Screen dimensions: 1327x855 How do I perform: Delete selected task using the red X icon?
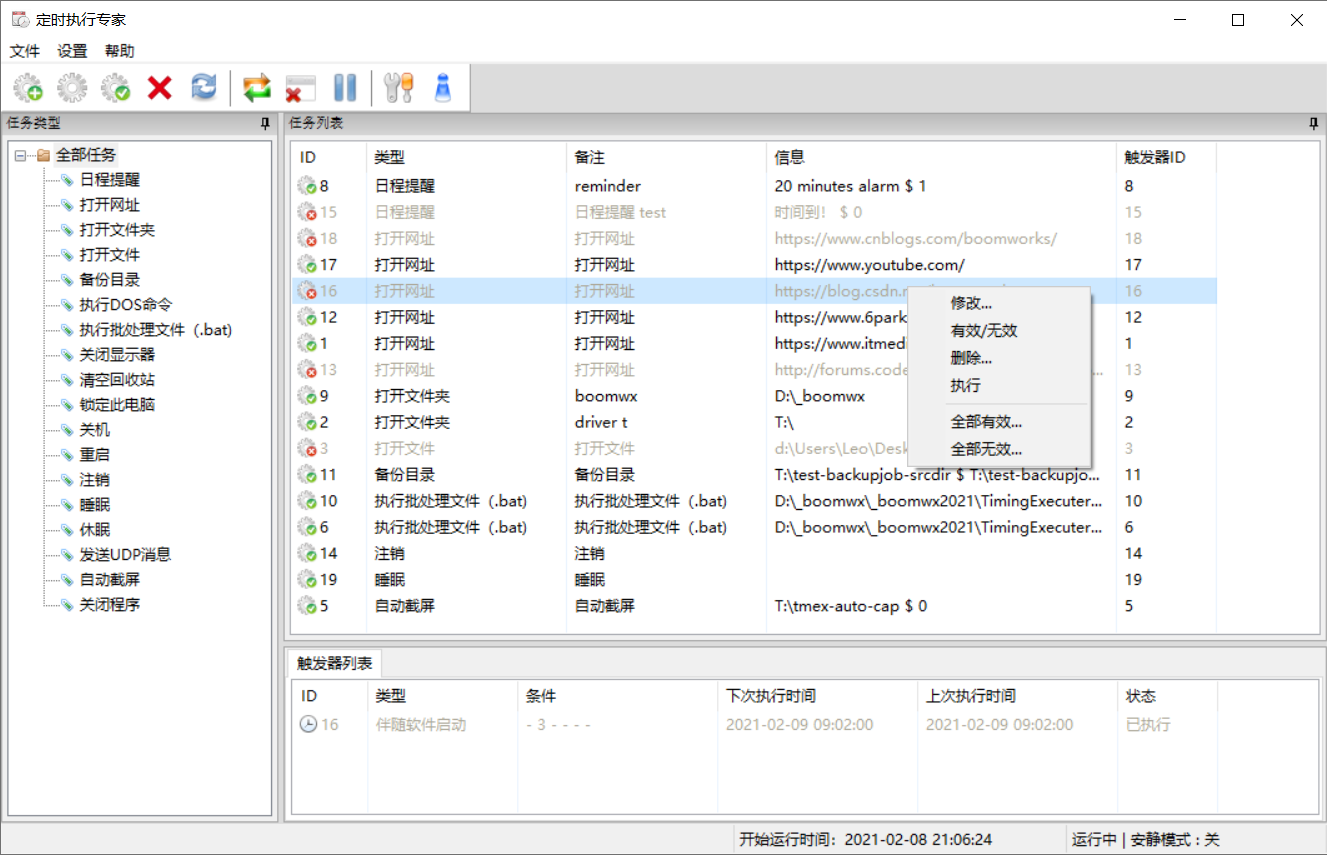159,87
